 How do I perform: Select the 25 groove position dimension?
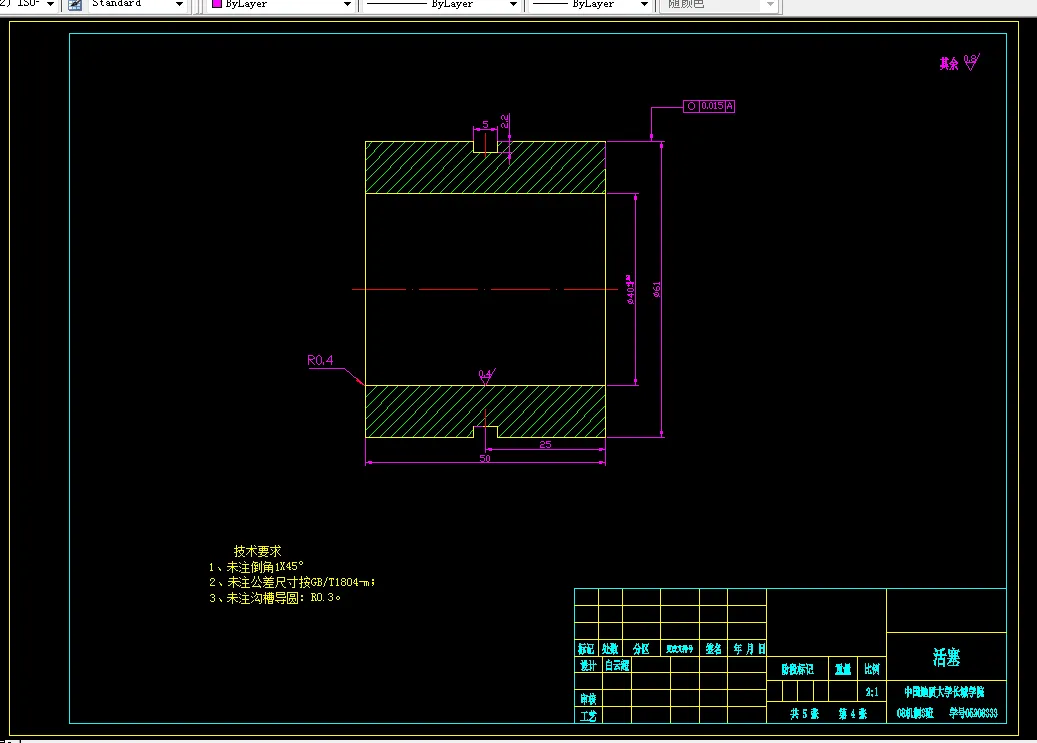point(545,445)
